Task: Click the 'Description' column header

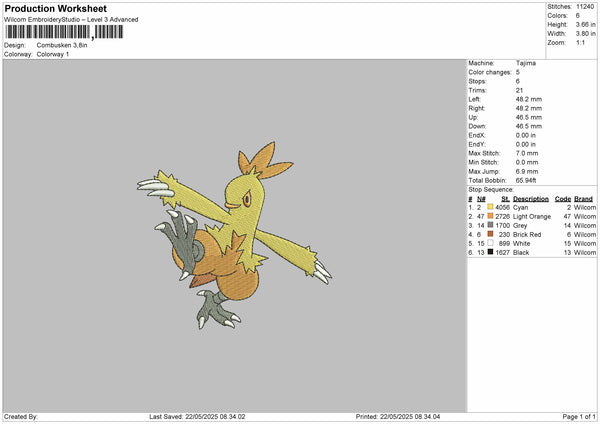Action: click(531, 199)
